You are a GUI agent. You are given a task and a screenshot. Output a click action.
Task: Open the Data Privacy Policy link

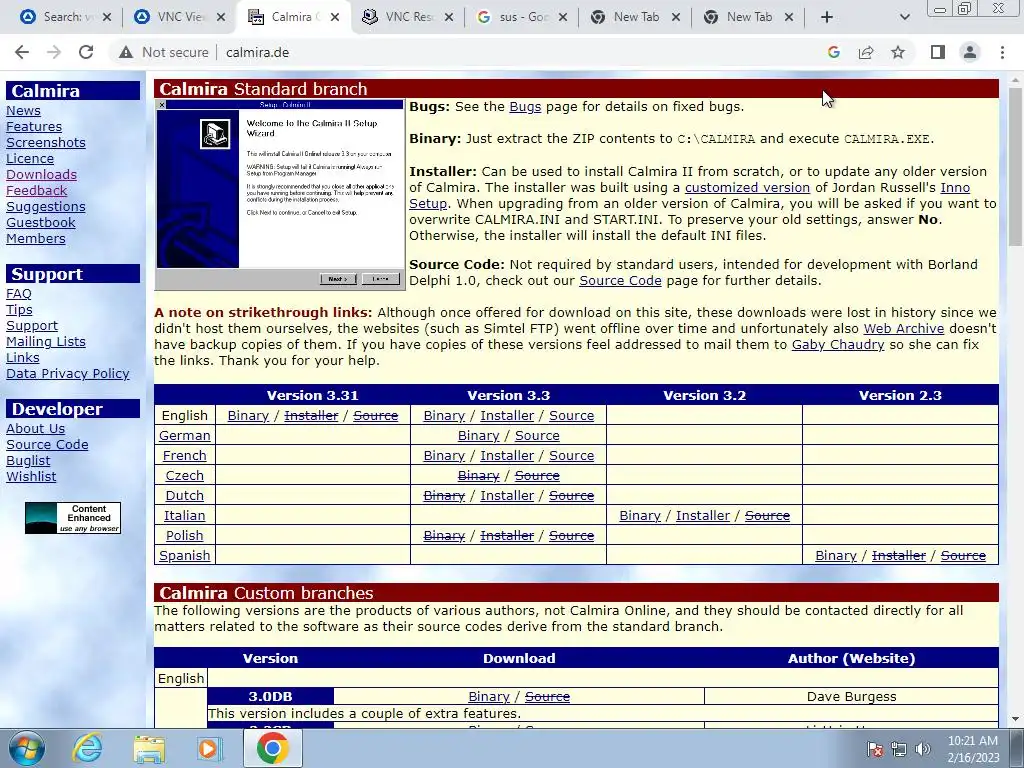(x=68, y=374)
